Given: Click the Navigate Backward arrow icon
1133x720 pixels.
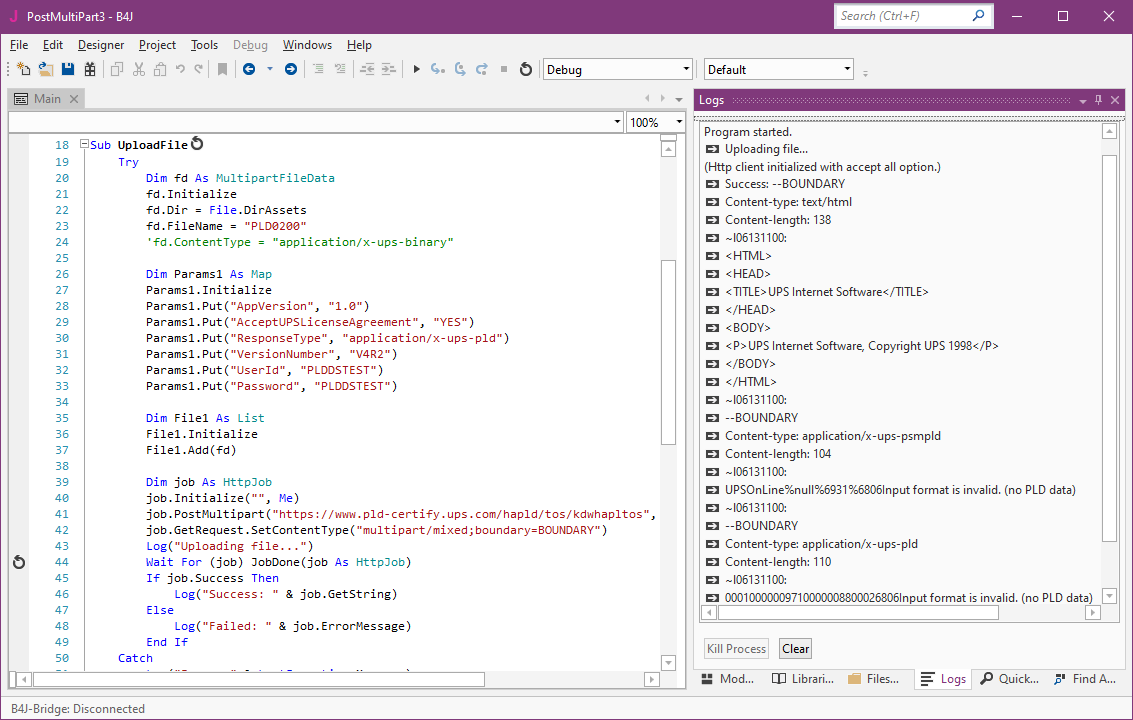Looking at the screenshot, I should click(248, 69).
